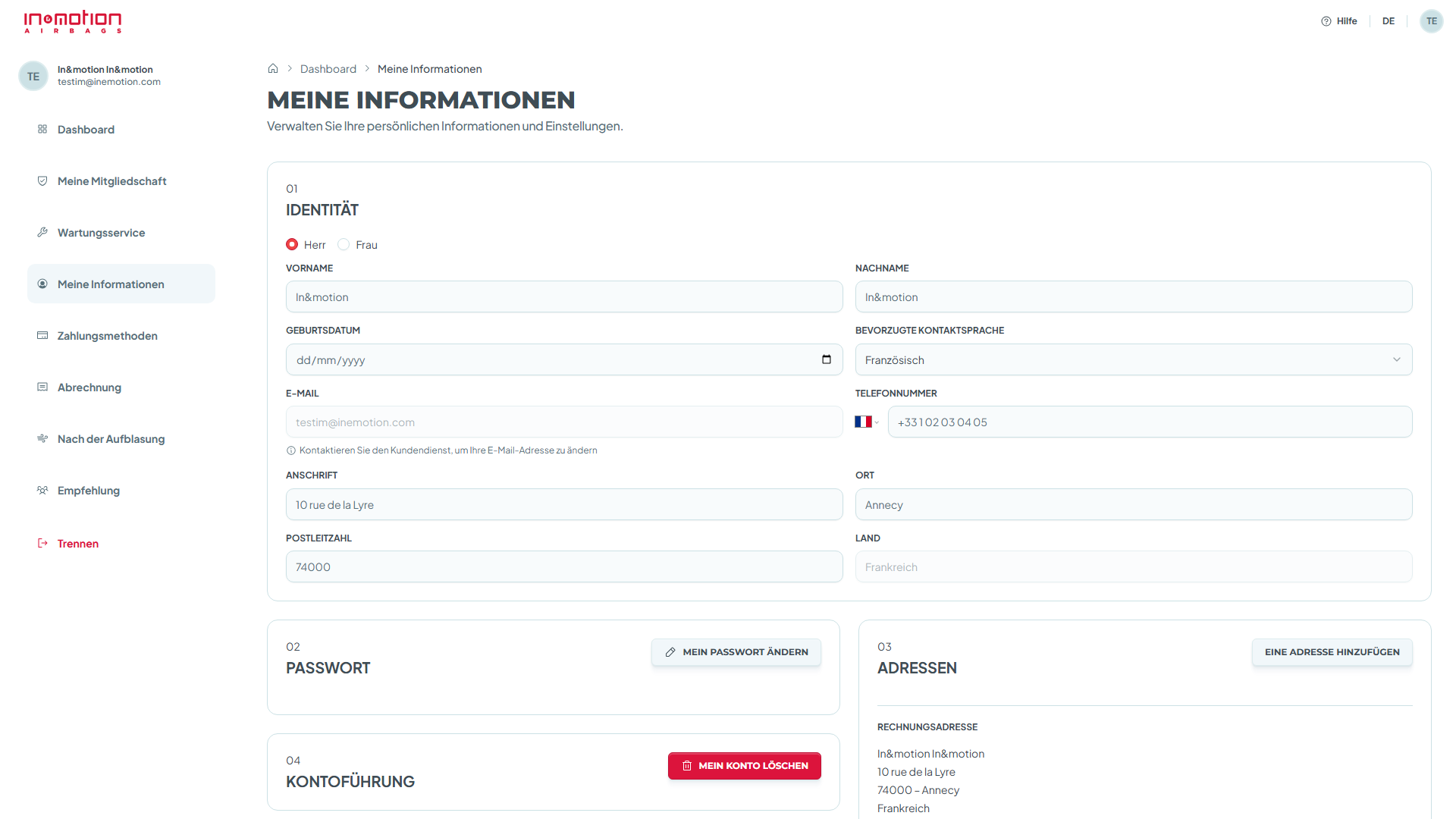The width and height of the screenshot is (1456, 819).
Task: Open Abrechnung in sidebar
Action: [121, 388]
